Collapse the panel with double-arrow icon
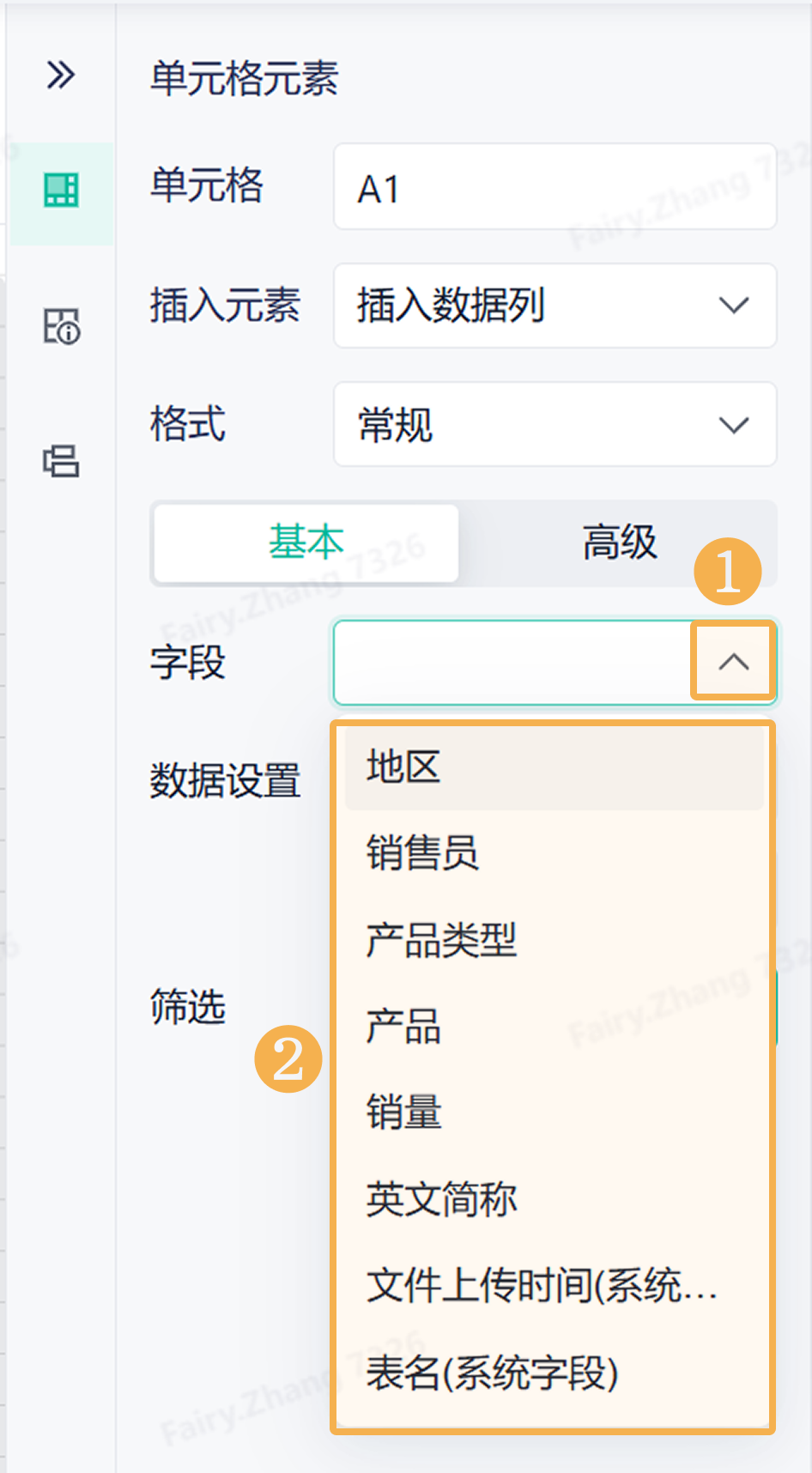The height and width of the screenshot is (1473, 812). point(61,76)
